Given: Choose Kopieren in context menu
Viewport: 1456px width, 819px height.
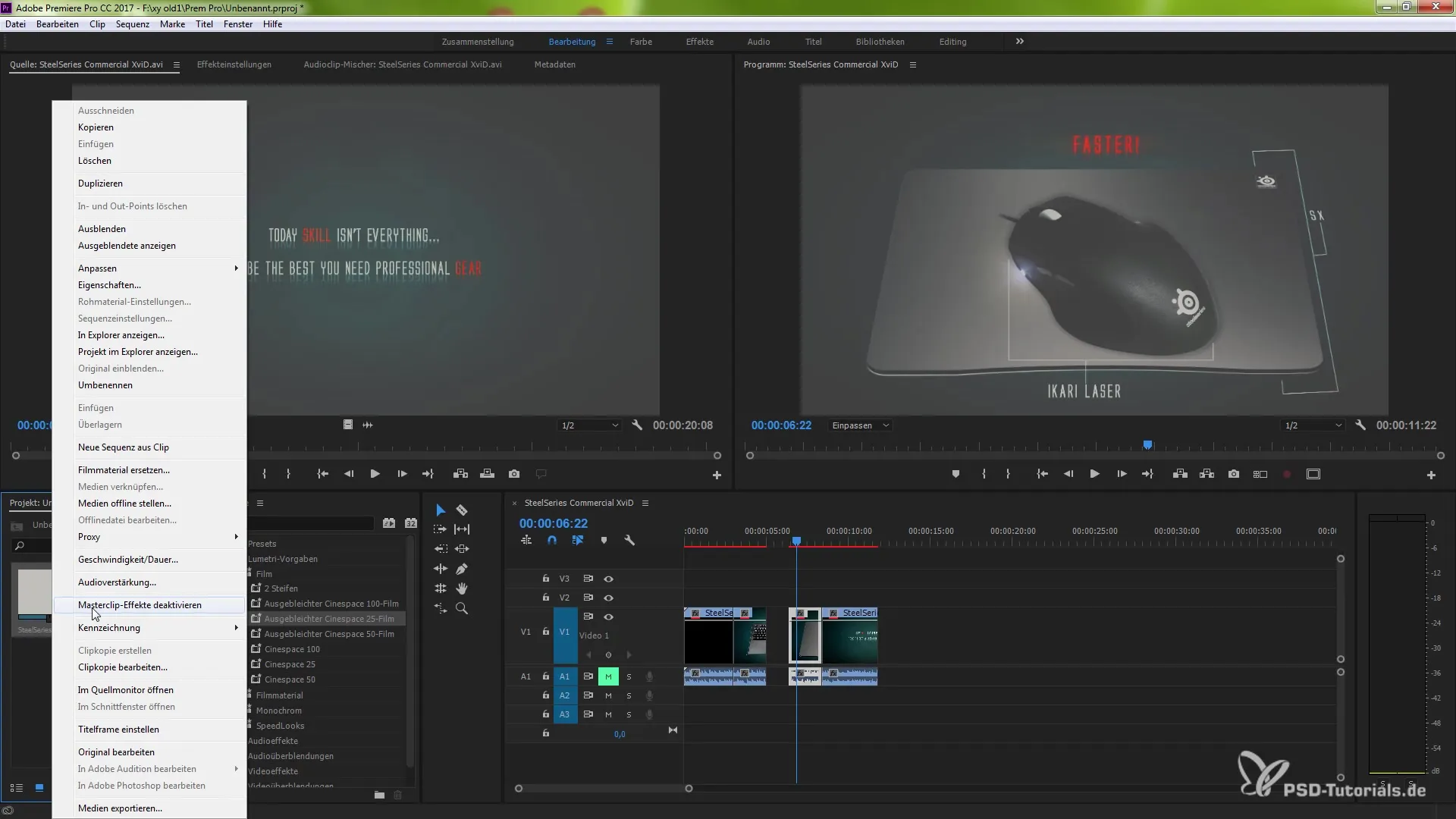Looking at the screenshot, I should click(149, 127).
